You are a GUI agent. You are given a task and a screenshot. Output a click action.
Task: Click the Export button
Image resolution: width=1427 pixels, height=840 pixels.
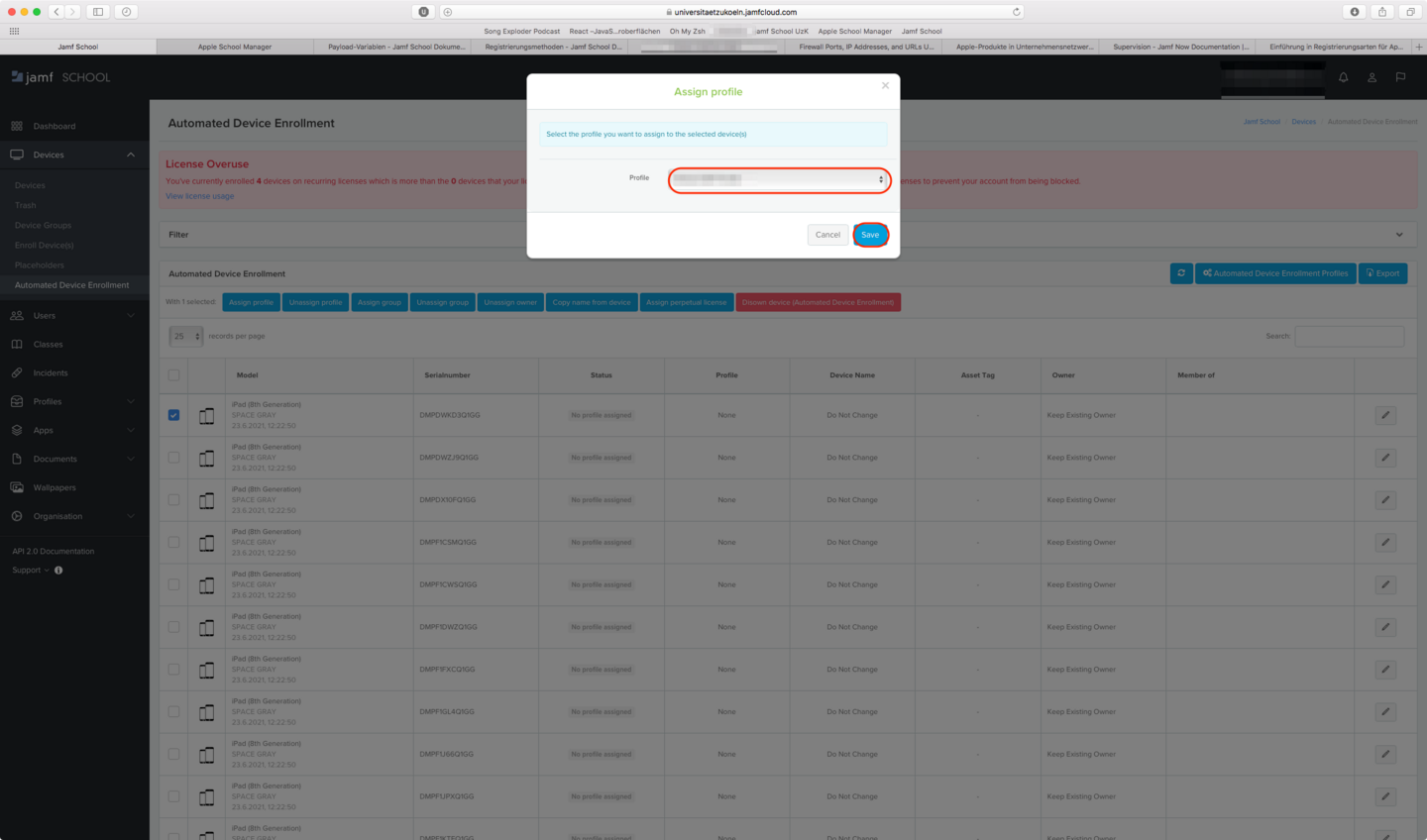1382,273
